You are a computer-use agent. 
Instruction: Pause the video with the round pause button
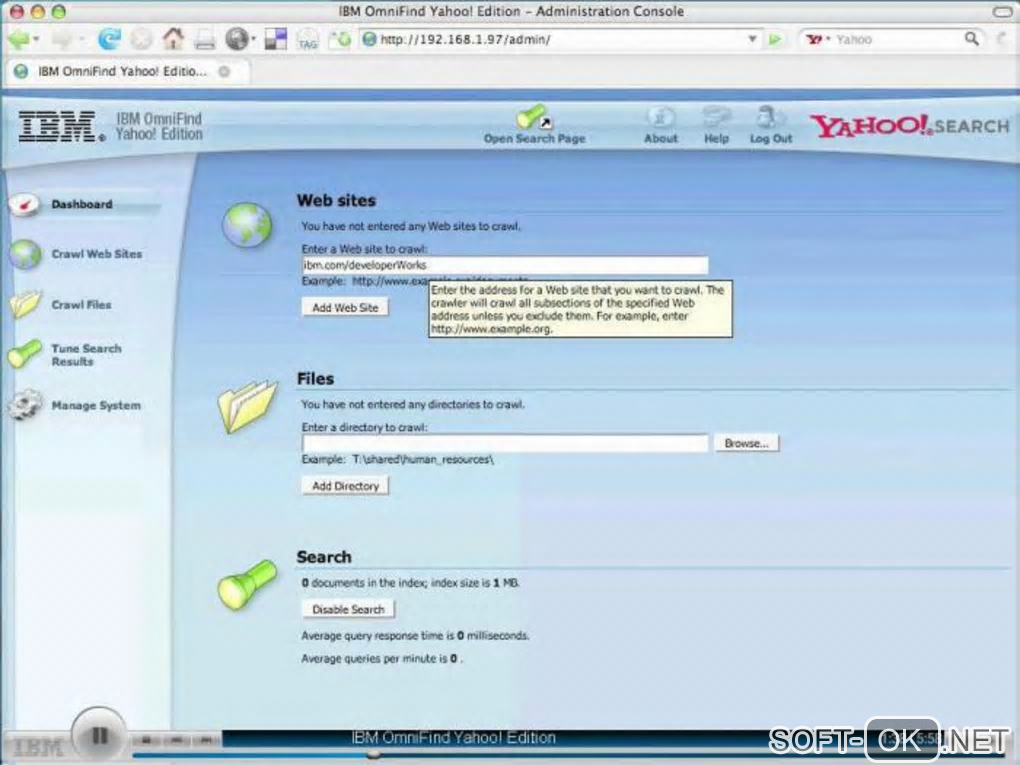(98, 736)
